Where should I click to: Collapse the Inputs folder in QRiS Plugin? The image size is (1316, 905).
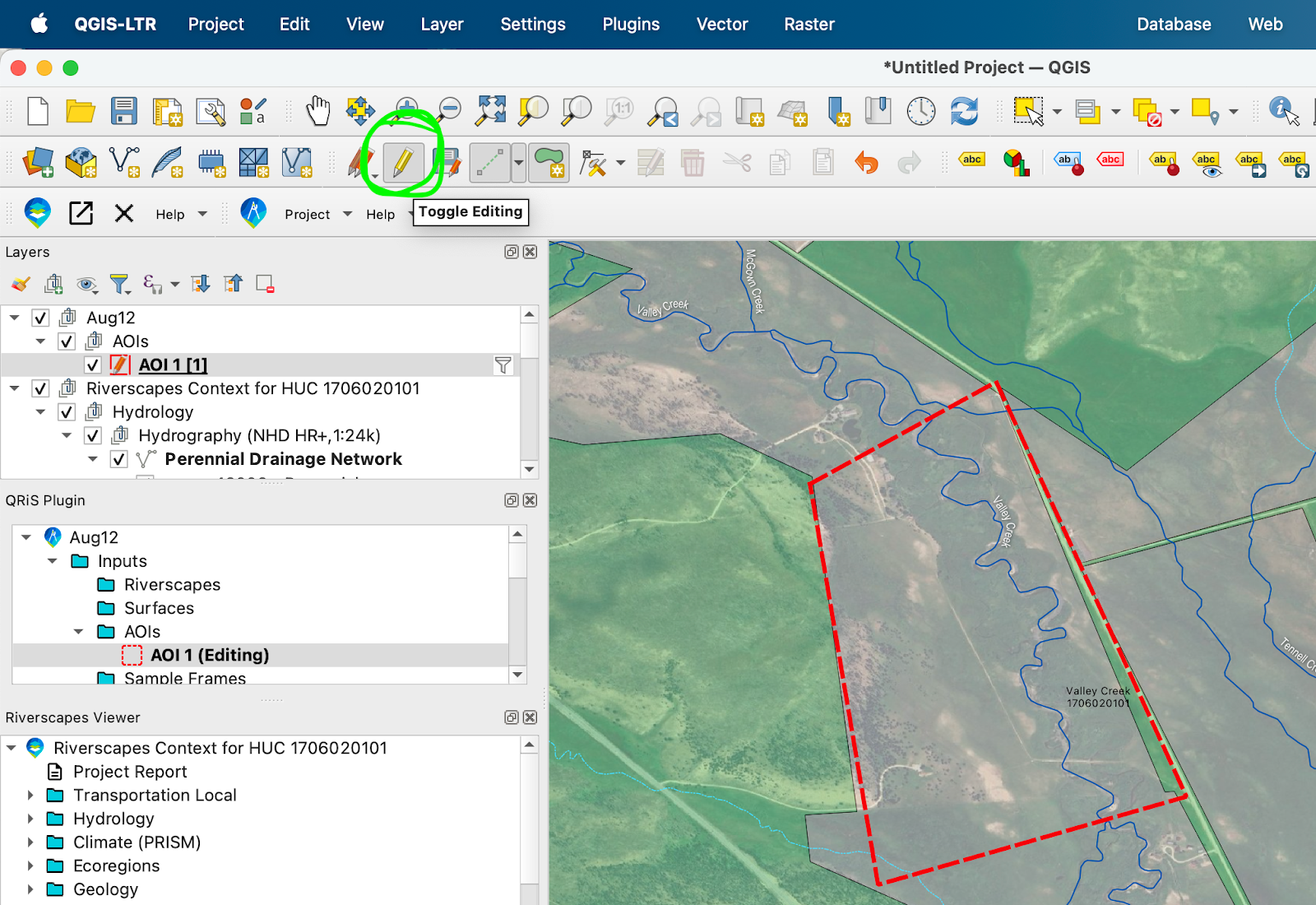pyautogui.click(x=53, y=561)
